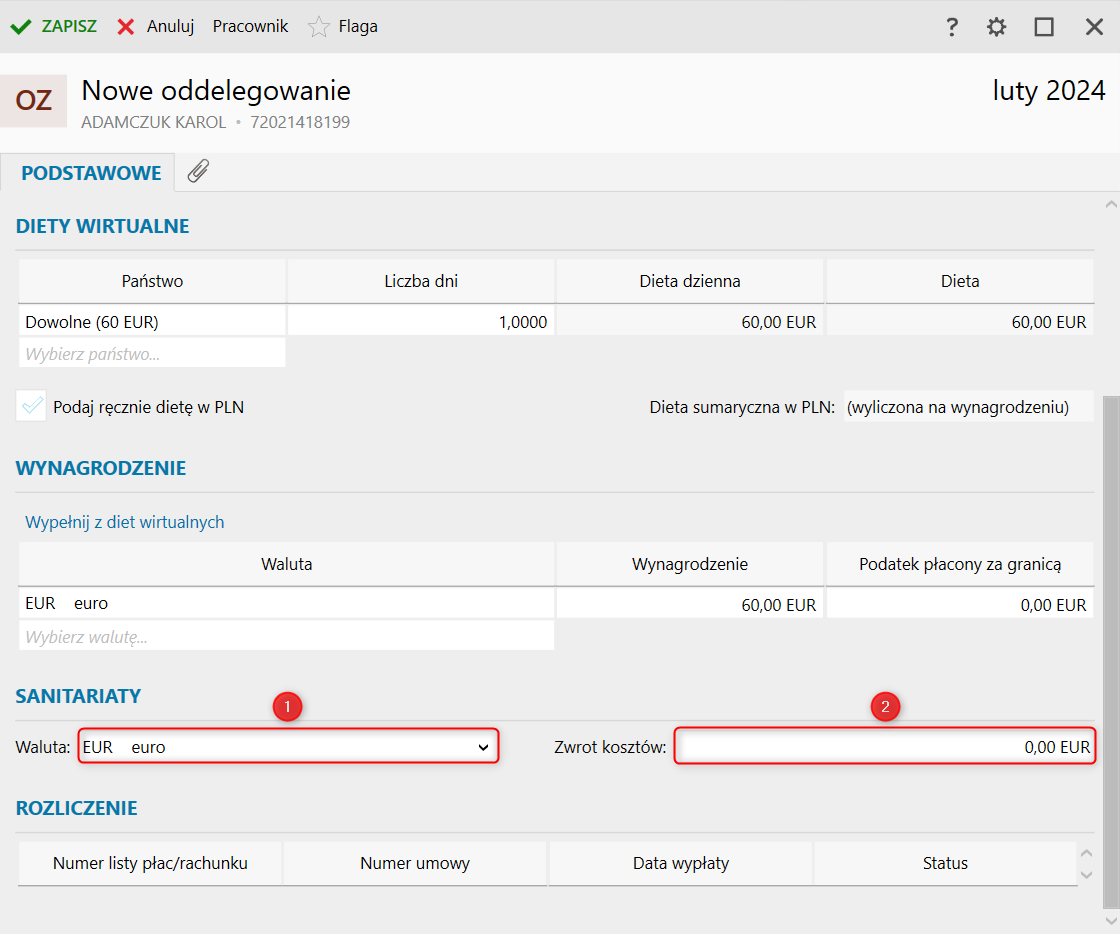Viewport: 1120px width, 934px height.
Task: Toggle Podaj ręcznie dietę w PLN checkbox
Action: 31,406
